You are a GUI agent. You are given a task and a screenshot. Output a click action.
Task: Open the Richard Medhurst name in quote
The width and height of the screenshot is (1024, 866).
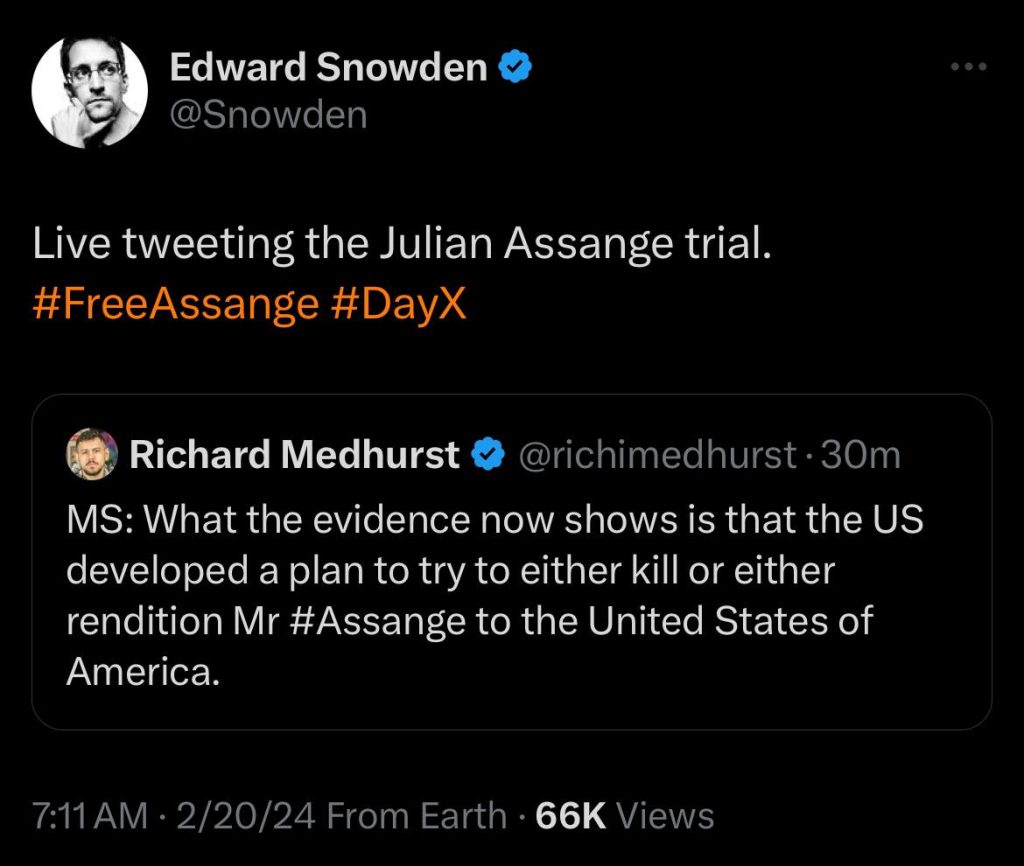[x=294, y=455]
